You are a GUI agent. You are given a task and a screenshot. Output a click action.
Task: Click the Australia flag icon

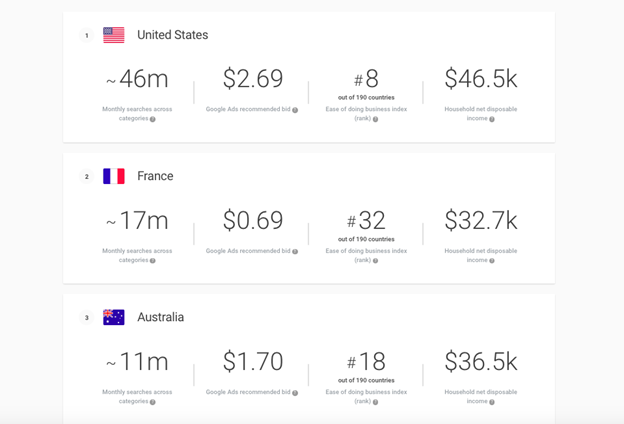pyautogui.click(x=114, y=317)
